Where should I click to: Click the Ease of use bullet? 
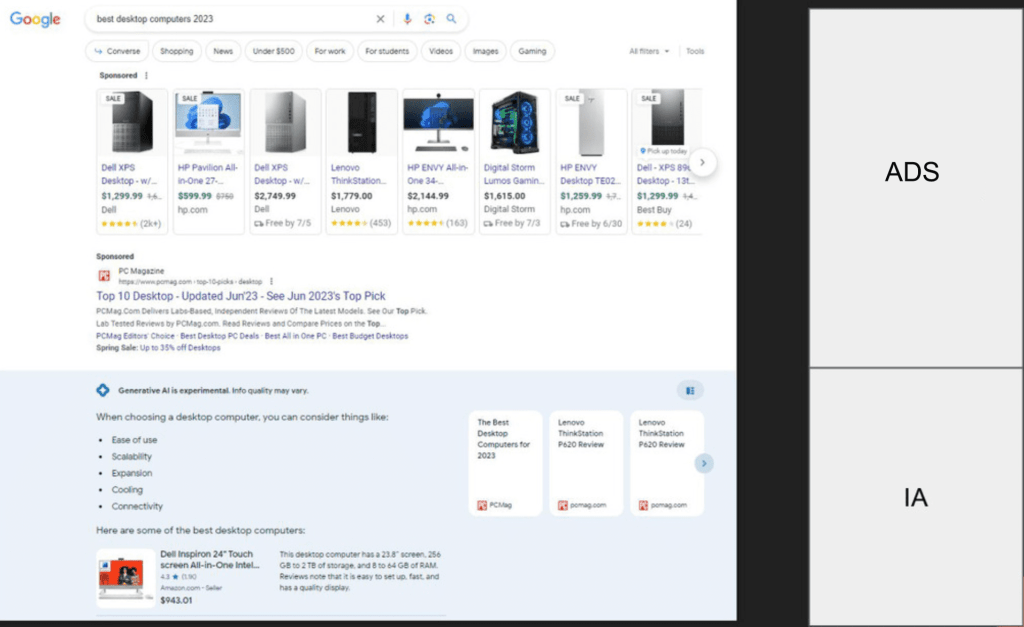click(134, 440)
